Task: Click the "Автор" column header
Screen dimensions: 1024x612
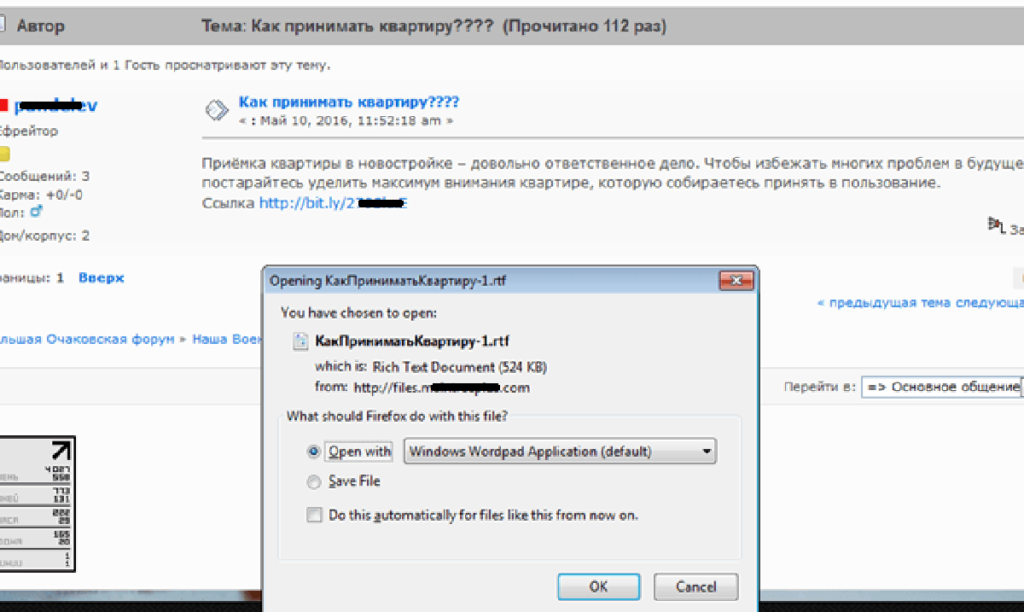Action: pos(40,26)
